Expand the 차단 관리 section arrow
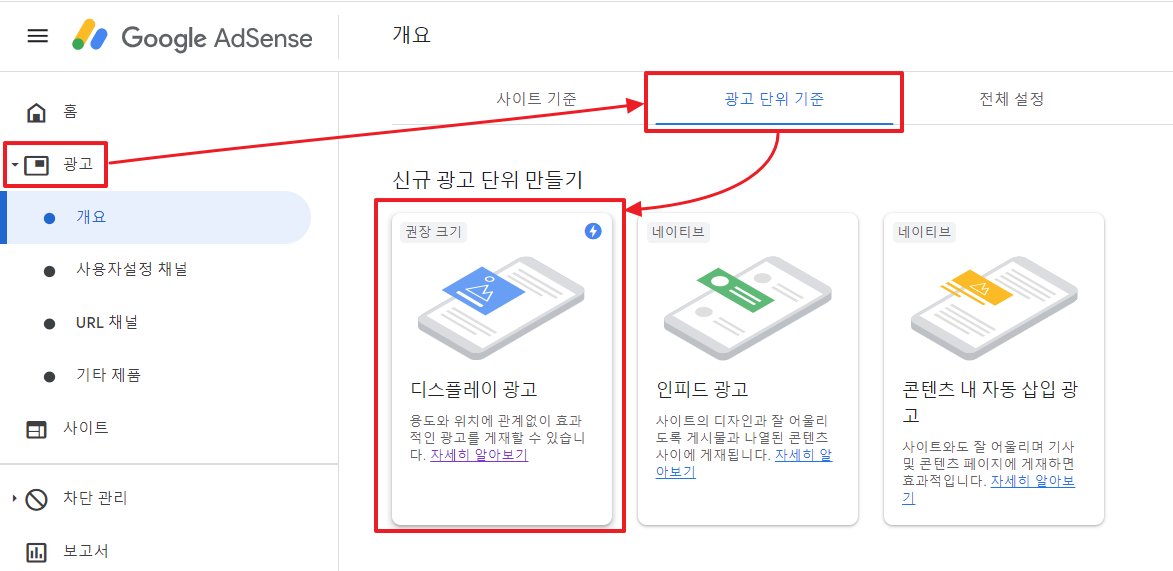 click(14, 498)
